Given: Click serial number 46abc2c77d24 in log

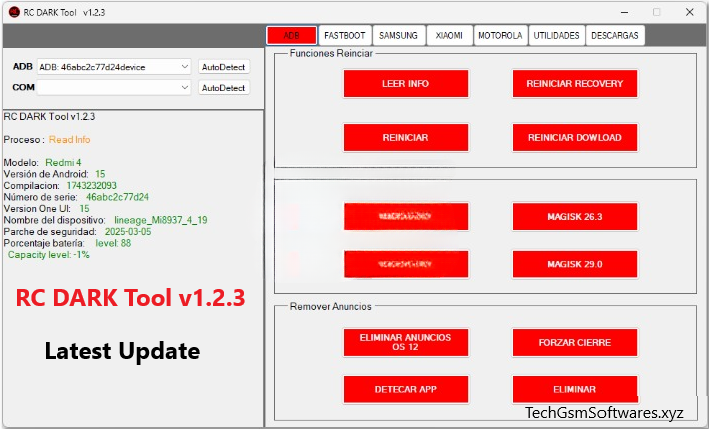Looking at the screenshot, I should tap(117, 197).
